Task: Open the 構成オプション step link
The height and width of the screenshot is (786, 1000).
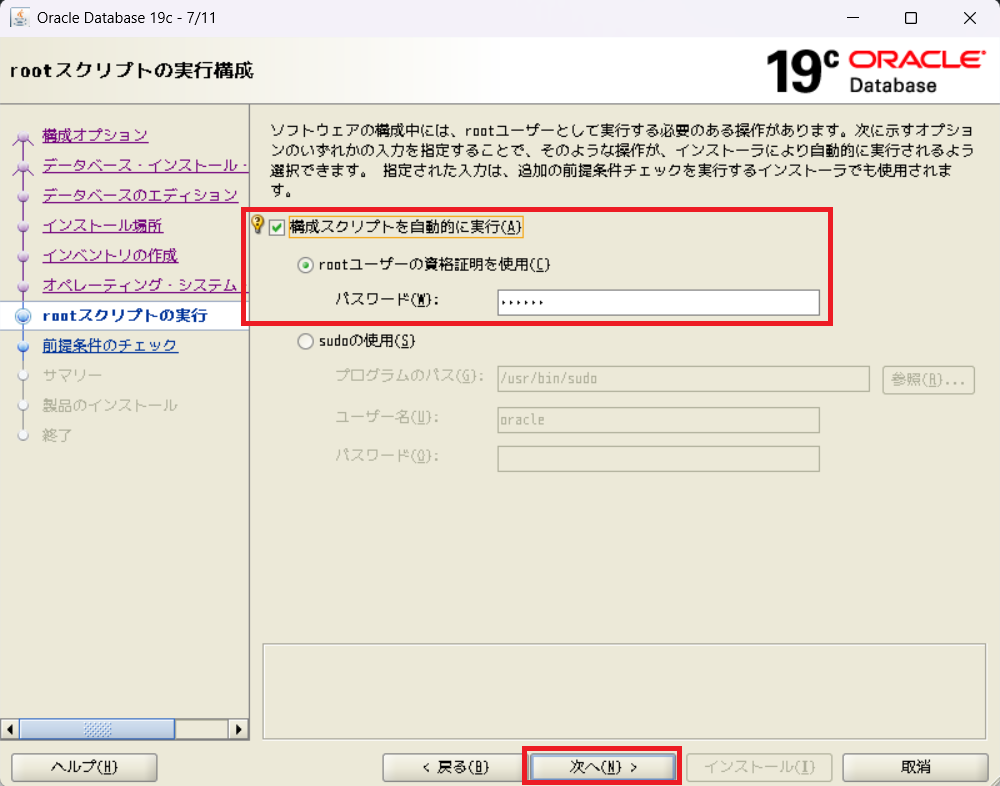Action: tap(95, 135)
